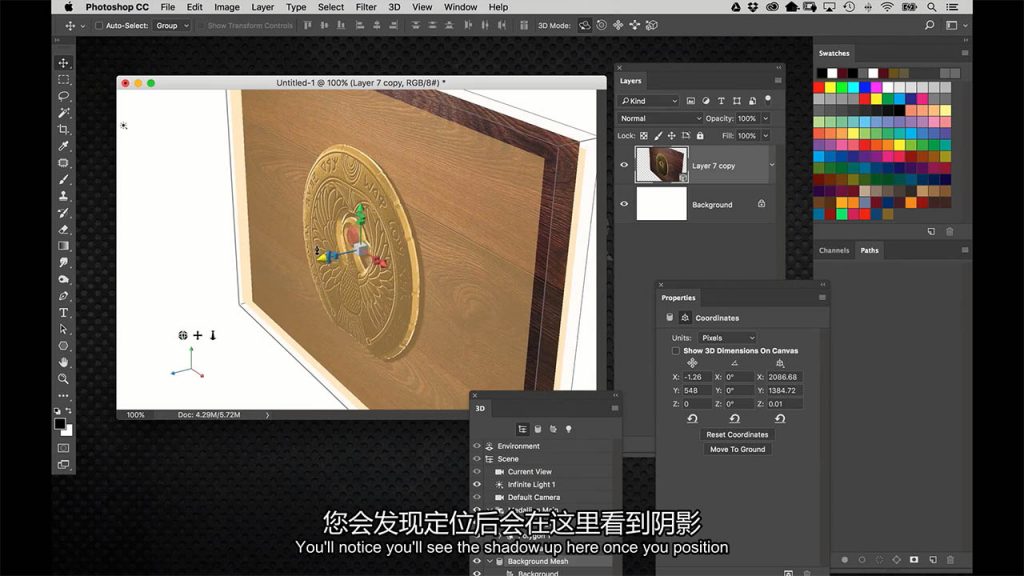Select the Zoom tool
The width and height of the screenshot is (1024, 576).
pos(63,379)
